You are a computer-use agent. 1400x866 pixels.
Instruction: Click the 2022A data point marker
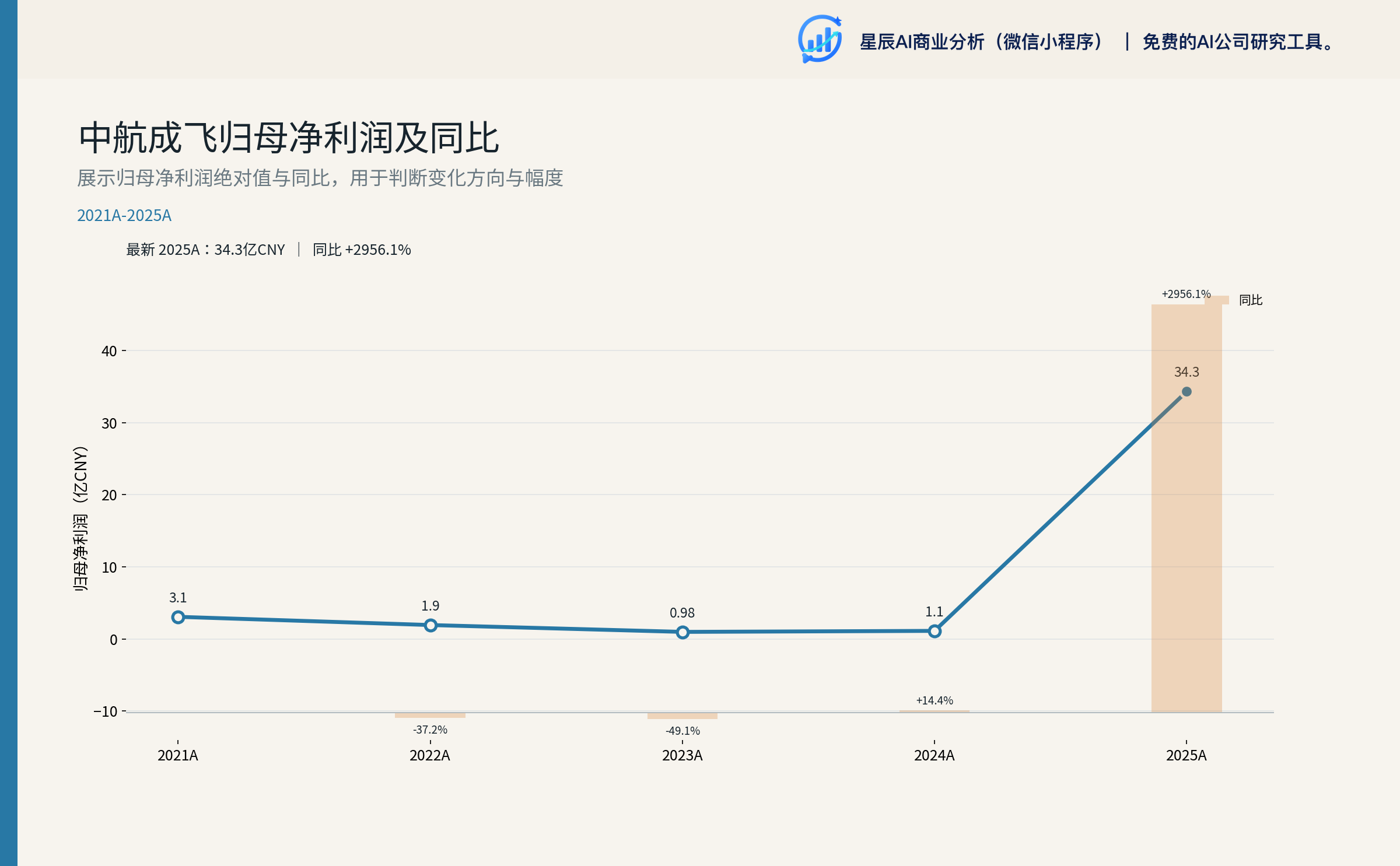430,625
